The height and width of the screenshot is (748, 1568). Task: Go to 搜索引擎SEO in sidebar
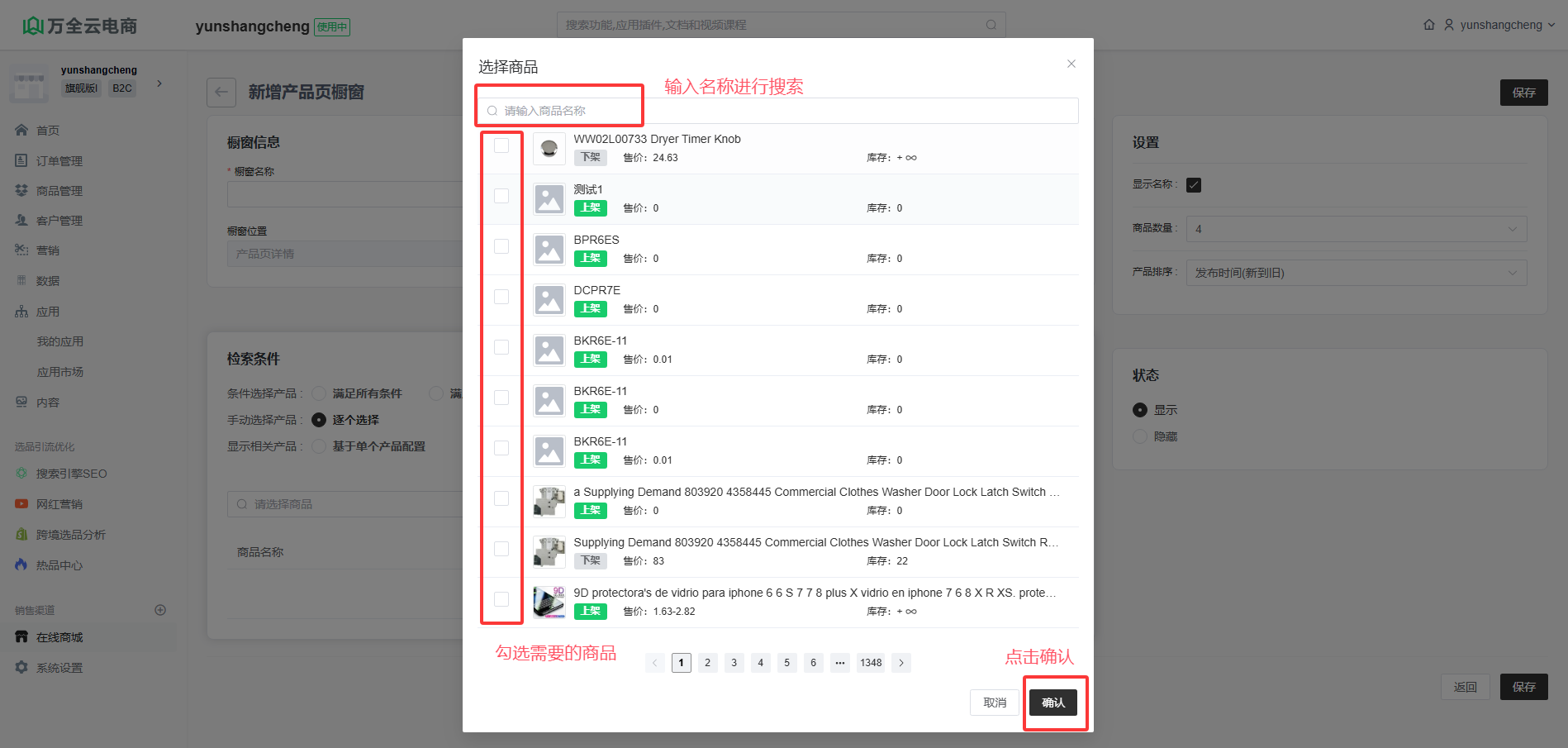click(x=71, y=474)
